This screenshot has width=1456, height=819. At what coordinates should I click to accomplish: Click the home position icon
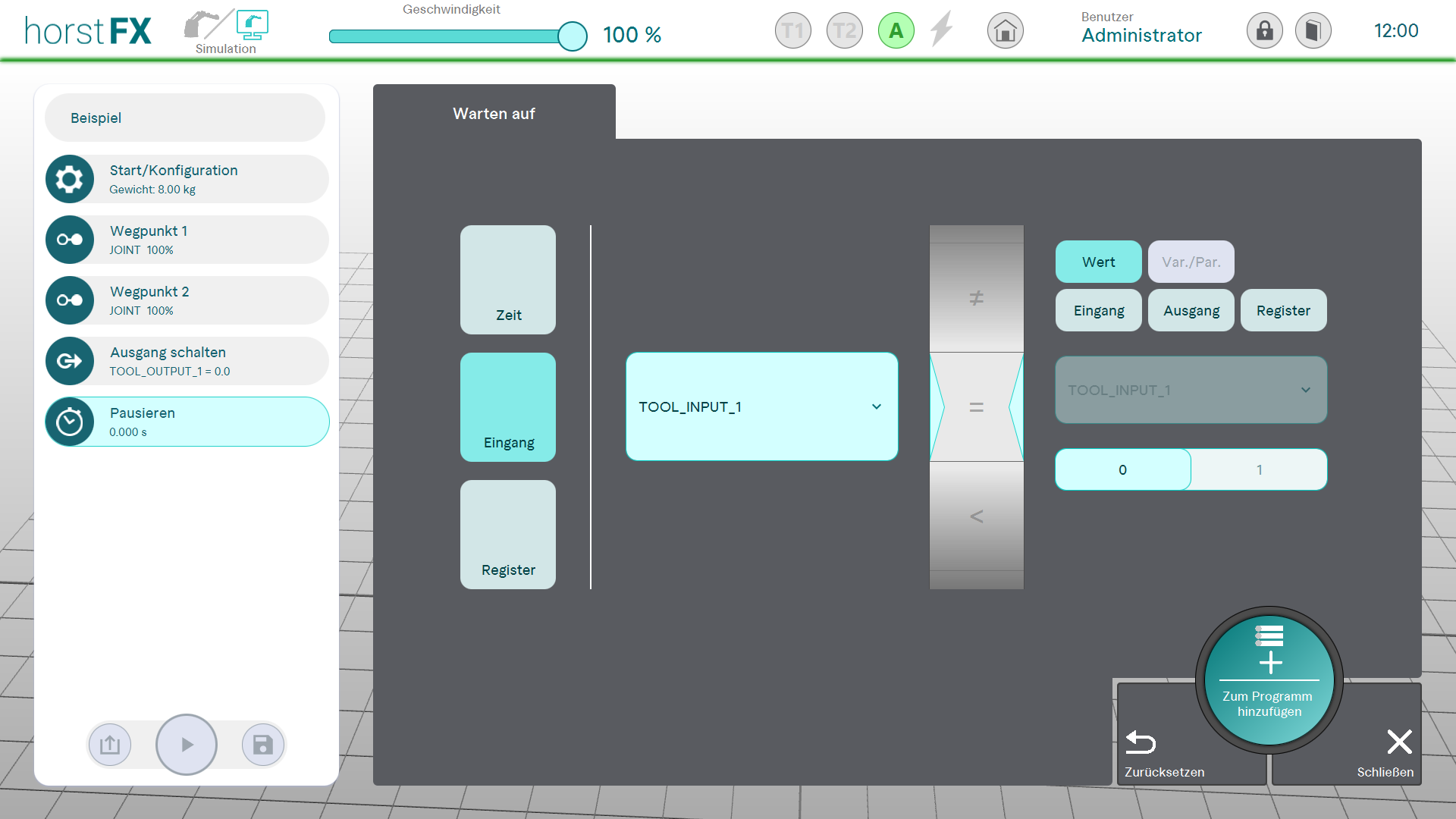[1005, 31]
